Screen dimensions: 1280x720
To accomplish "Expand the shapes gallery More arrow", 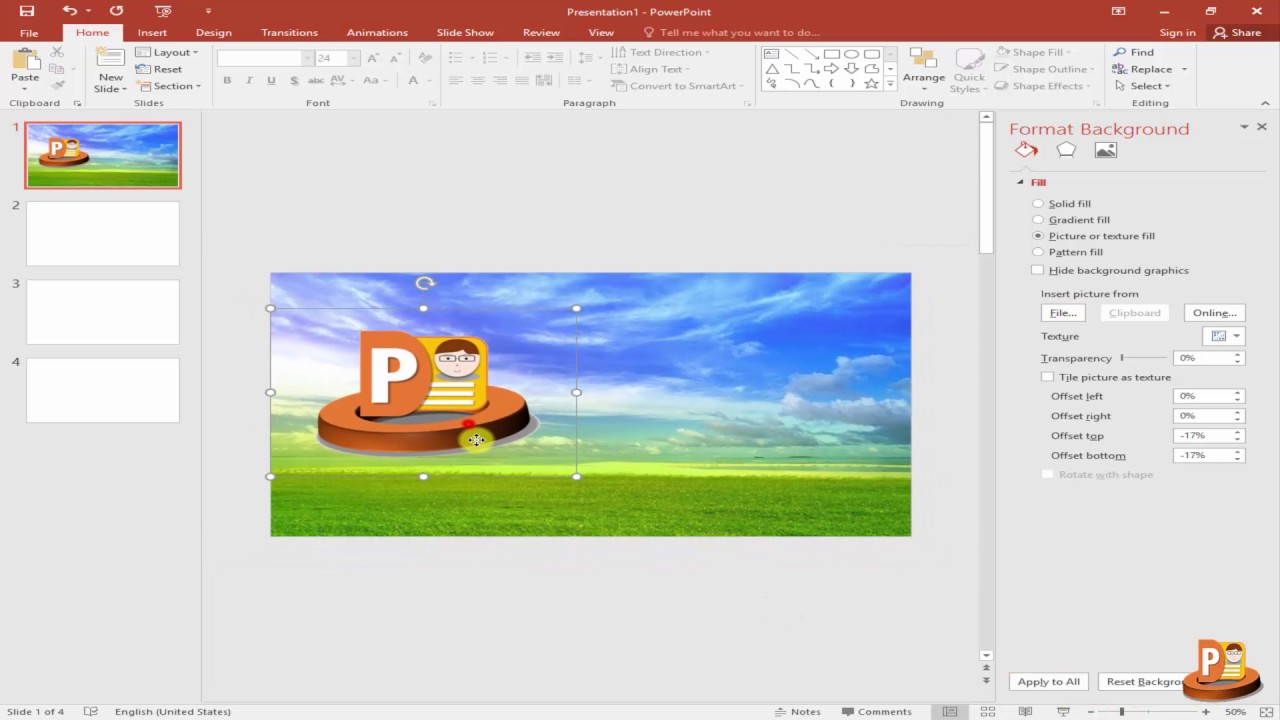I will pyautogui.click(x=890, y=86).
